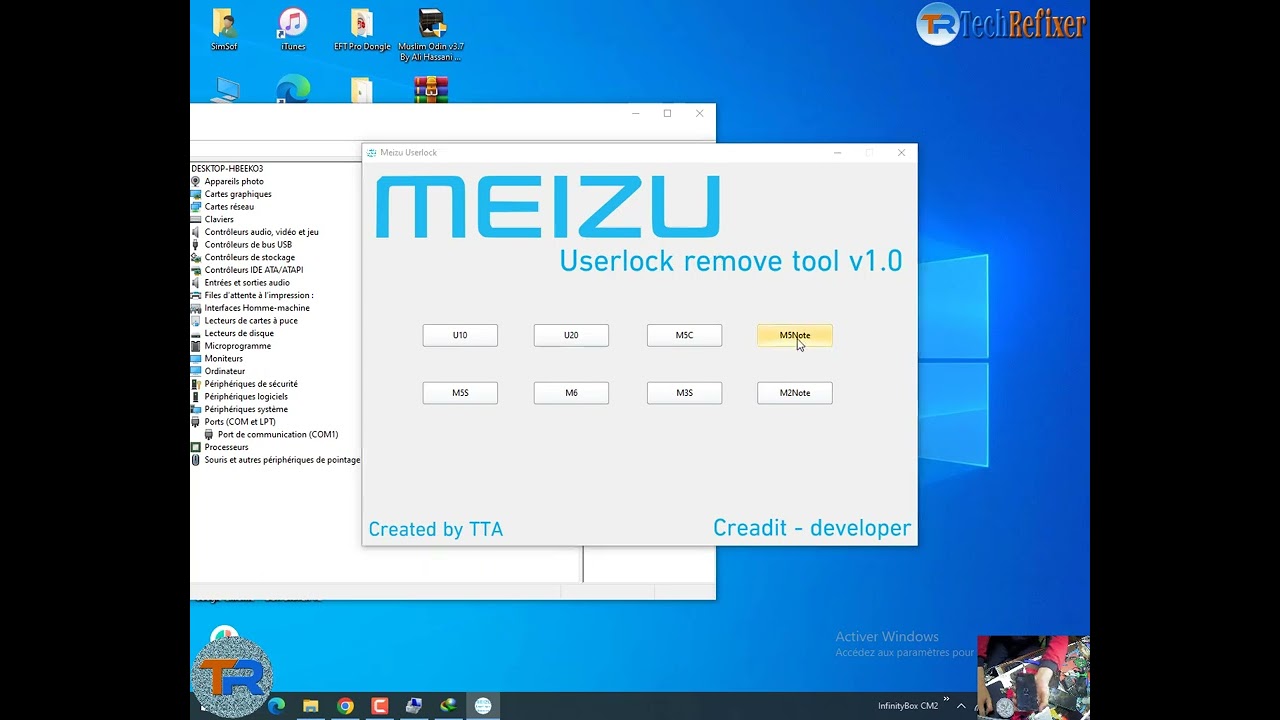This screenshot has width=1280, height=720.
Task: Select the This PC desktop icon
Action: tap(224, 89)
